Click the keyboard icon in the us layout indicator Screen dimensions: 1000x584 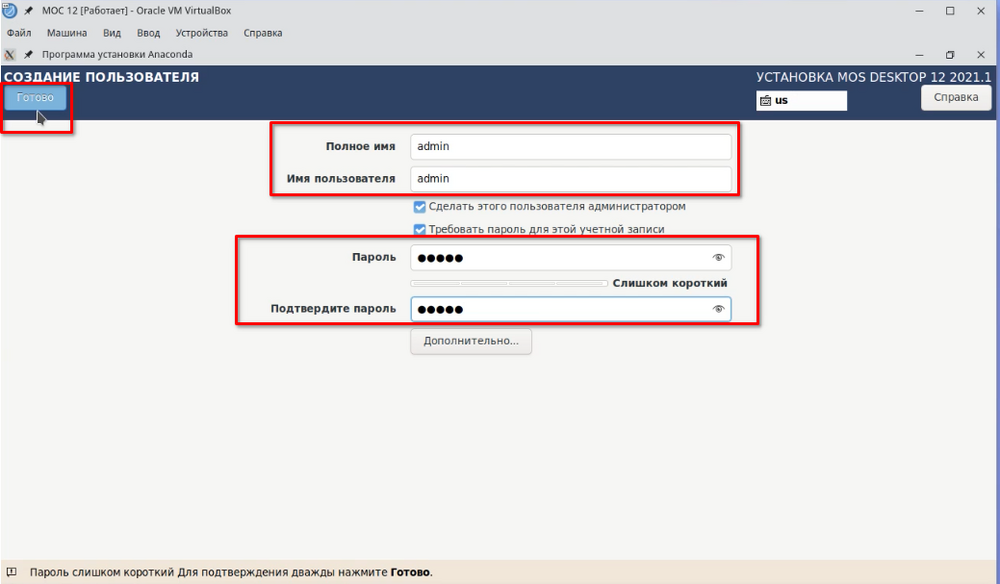click(x=765, y=101)
